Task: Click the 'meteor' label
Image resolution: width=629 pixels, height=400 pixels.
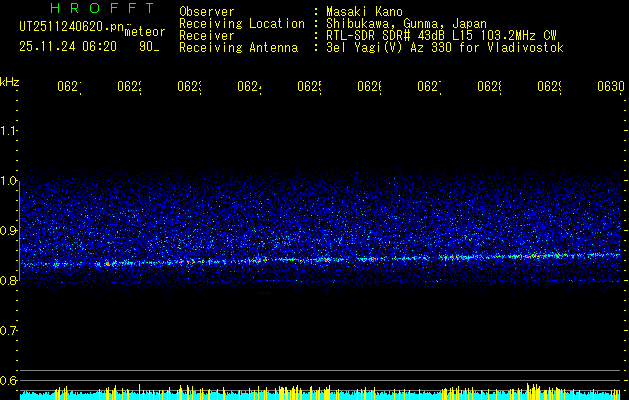Action: point(145,32)
